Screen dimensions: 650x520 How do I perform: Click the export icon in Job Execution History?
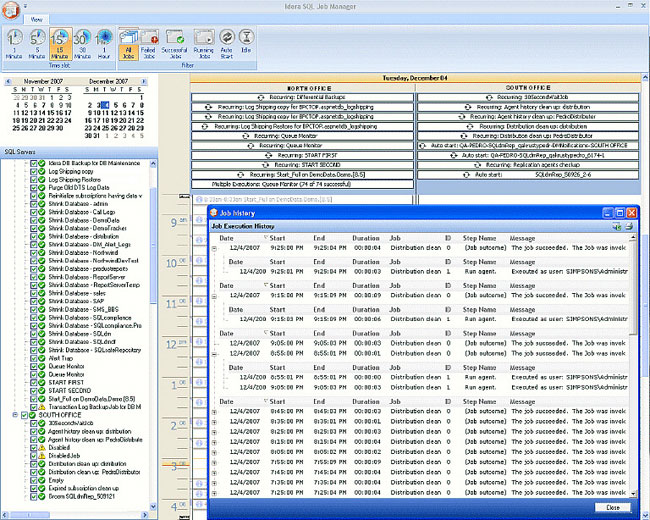[x=616, y=226]
